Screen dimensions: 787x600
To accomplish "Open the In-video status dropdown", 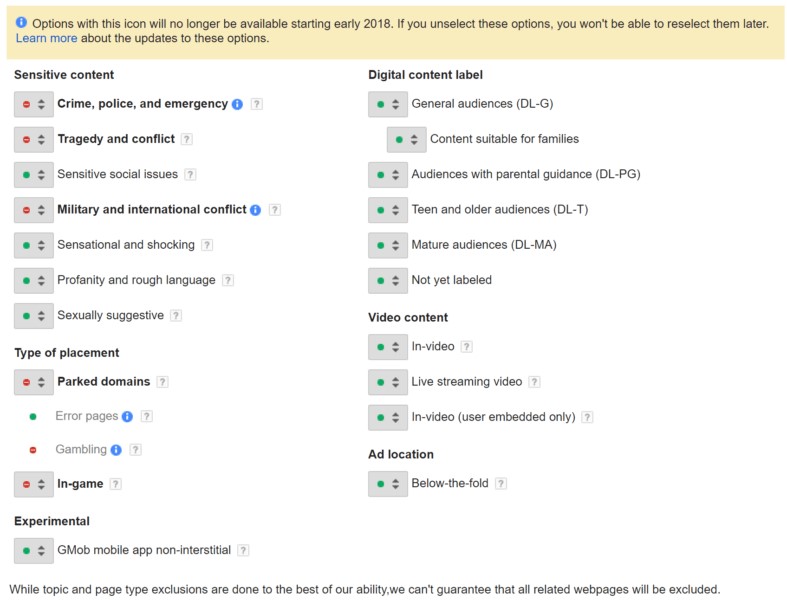I will click(x=388, y=347).
